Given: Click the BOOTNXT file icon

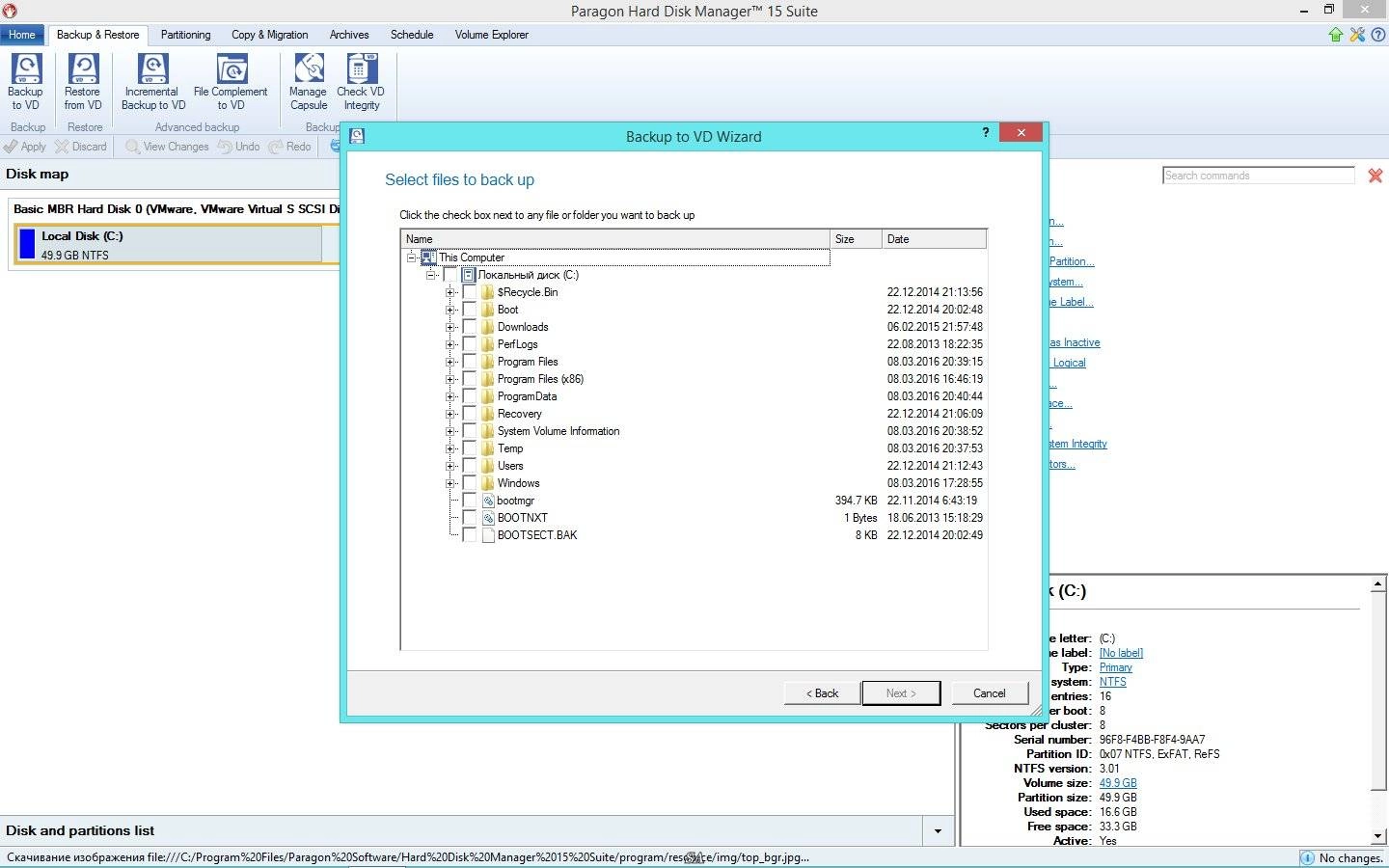Looking at the screenshot, I should [488, 518].
